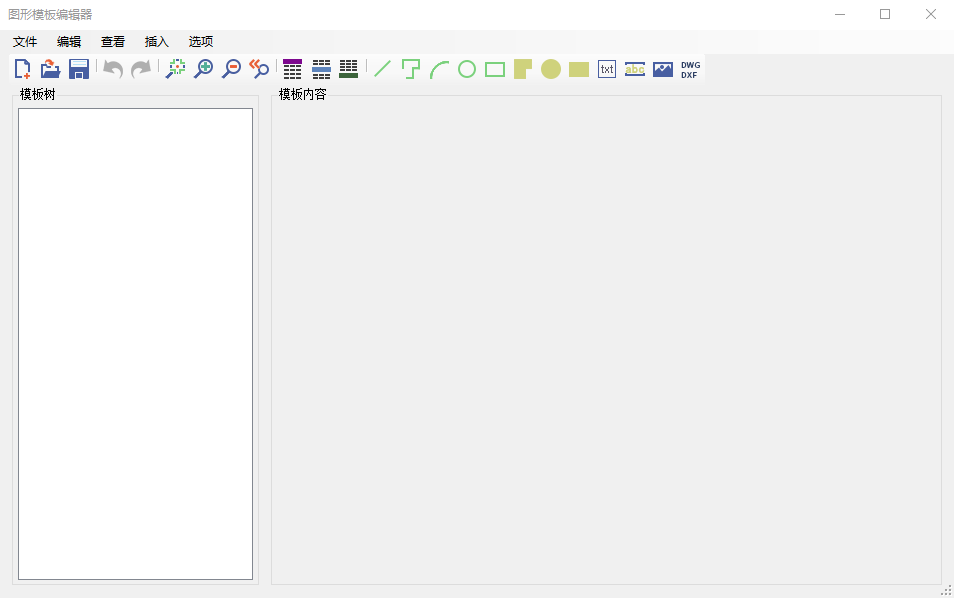The width and height of the screenshot is (954, 598).
Task: Insert table with blue middle row
Action: point(321,69)
